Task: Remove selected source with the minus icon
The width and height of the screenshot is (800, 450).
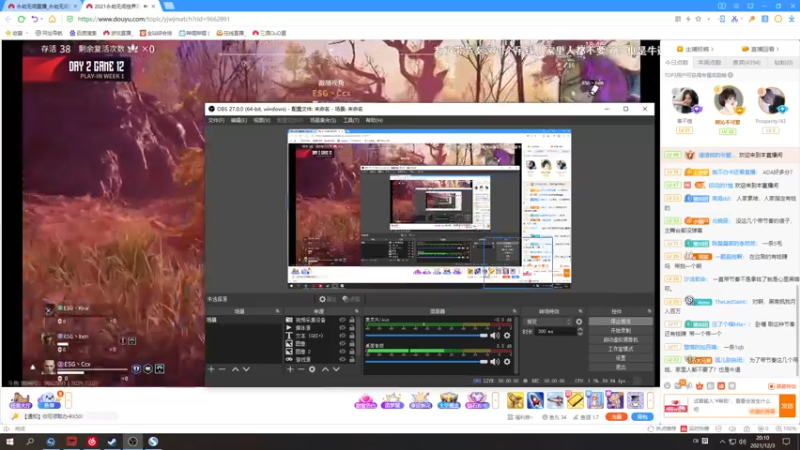Action: (301, 369)
